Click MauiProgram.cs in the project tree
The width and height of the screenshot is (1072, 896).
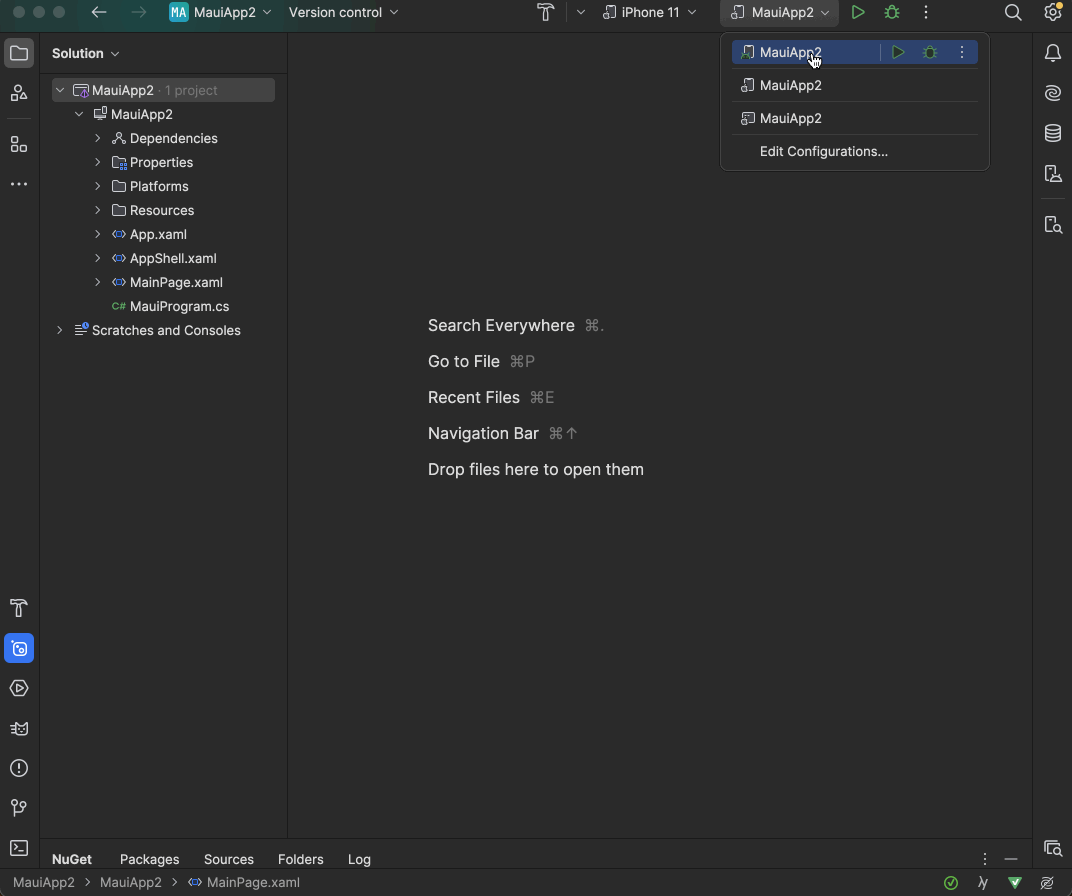[x=180, y=306]
